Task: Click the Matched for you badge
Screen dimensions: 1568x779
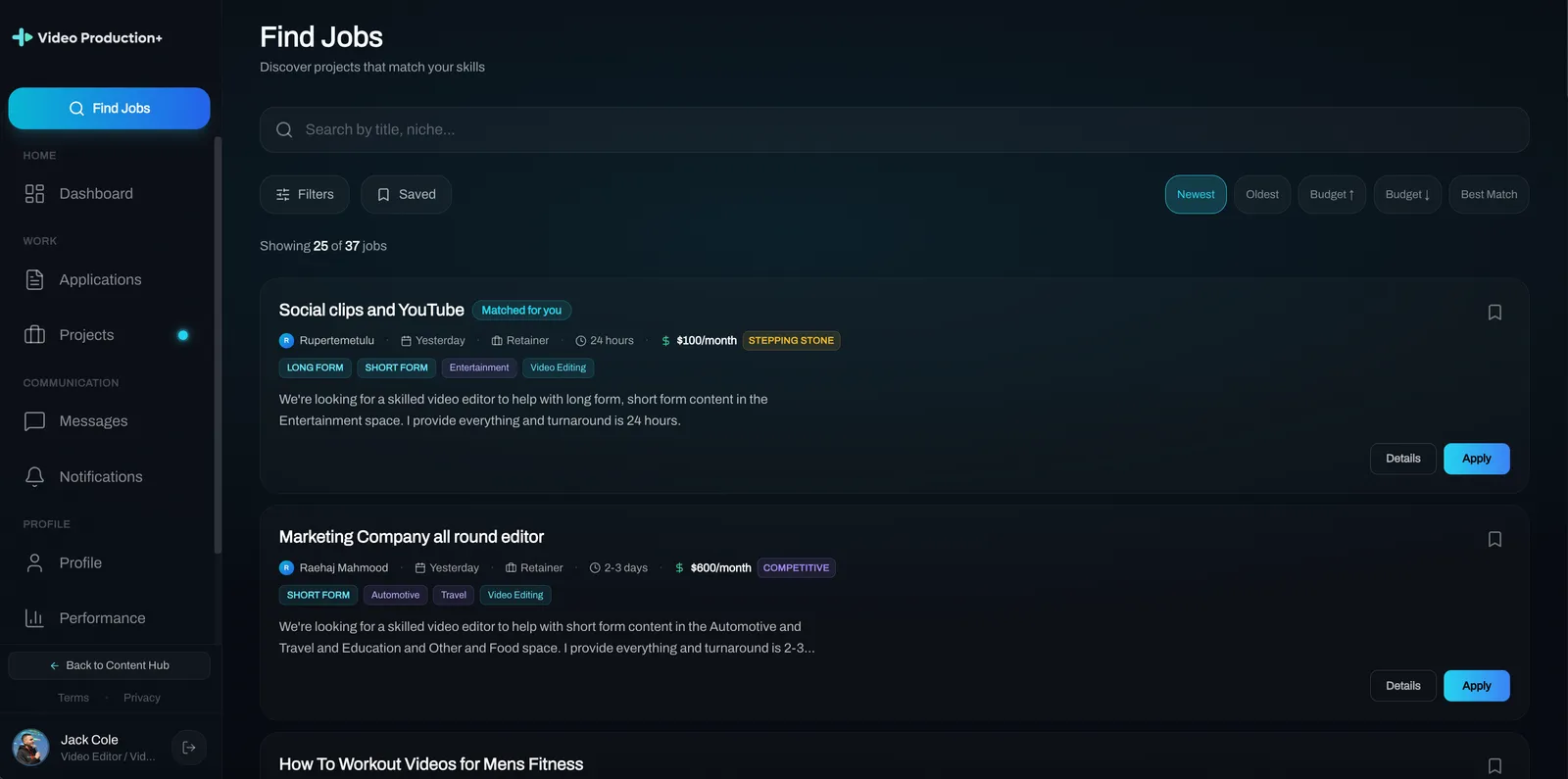Action: click(x=521, y=311)
